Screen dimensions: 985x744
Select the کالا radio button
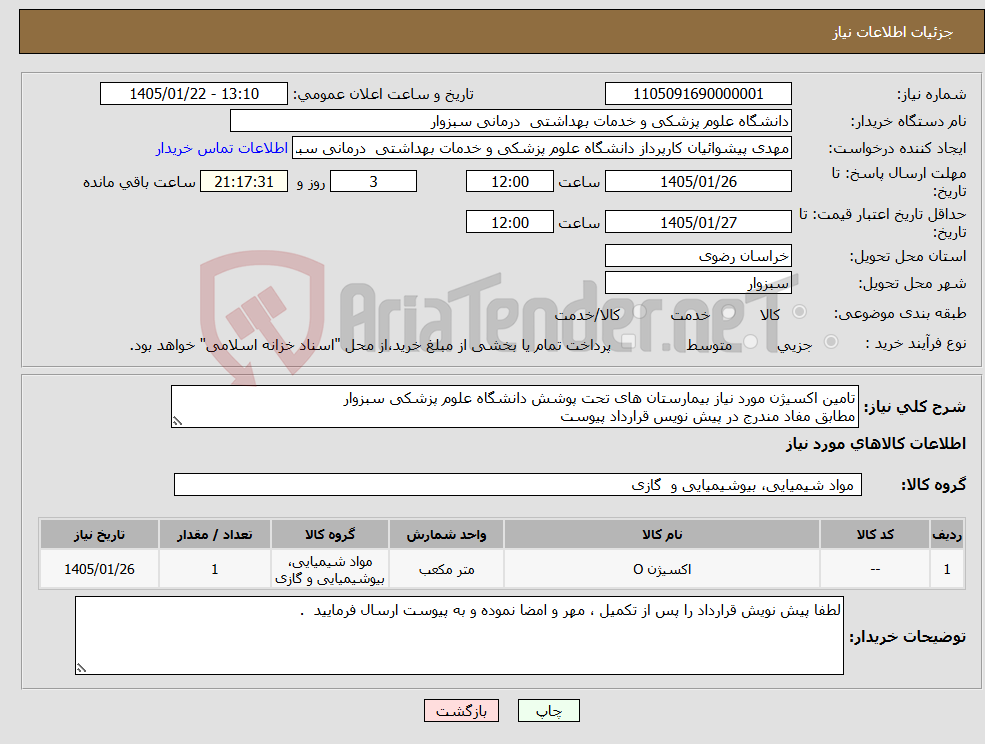800,312
